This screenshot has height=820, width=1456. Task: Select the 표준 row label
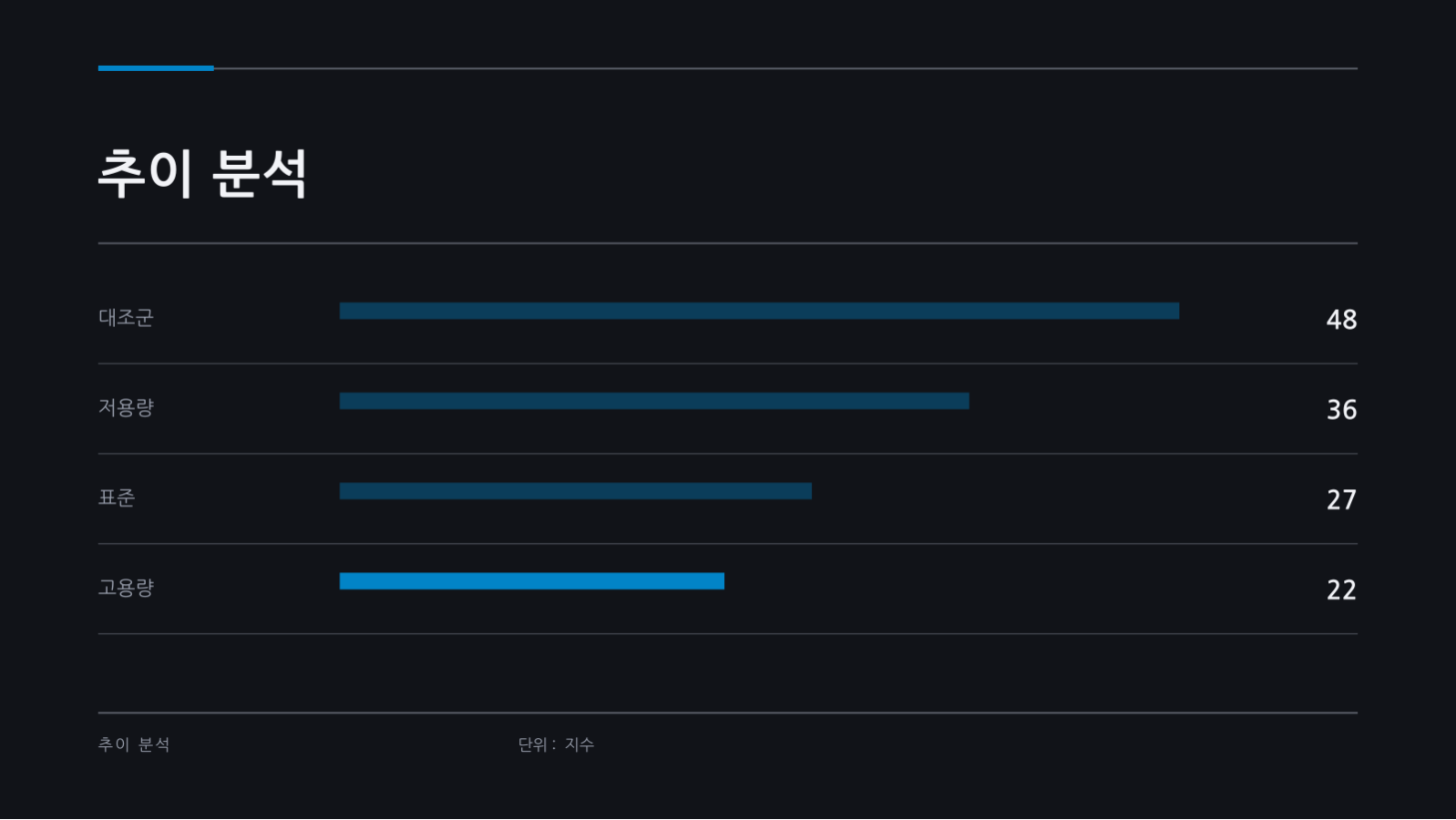pyautogui.click(x=117, y=497)
